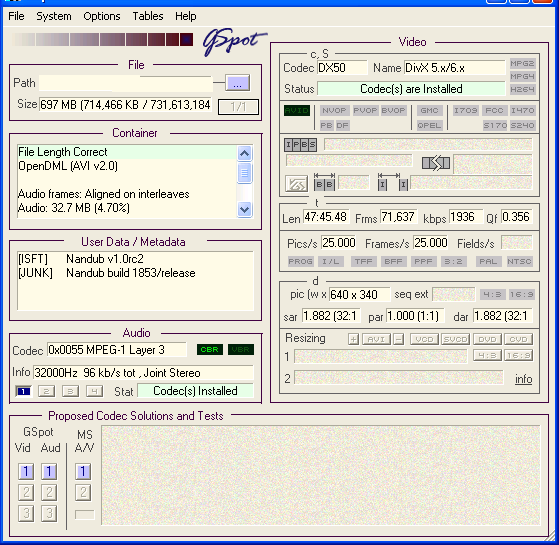Click the NVOP indicator
This screenshot has width=559, height=545.
pyautogui.click(x=334, y=110)
